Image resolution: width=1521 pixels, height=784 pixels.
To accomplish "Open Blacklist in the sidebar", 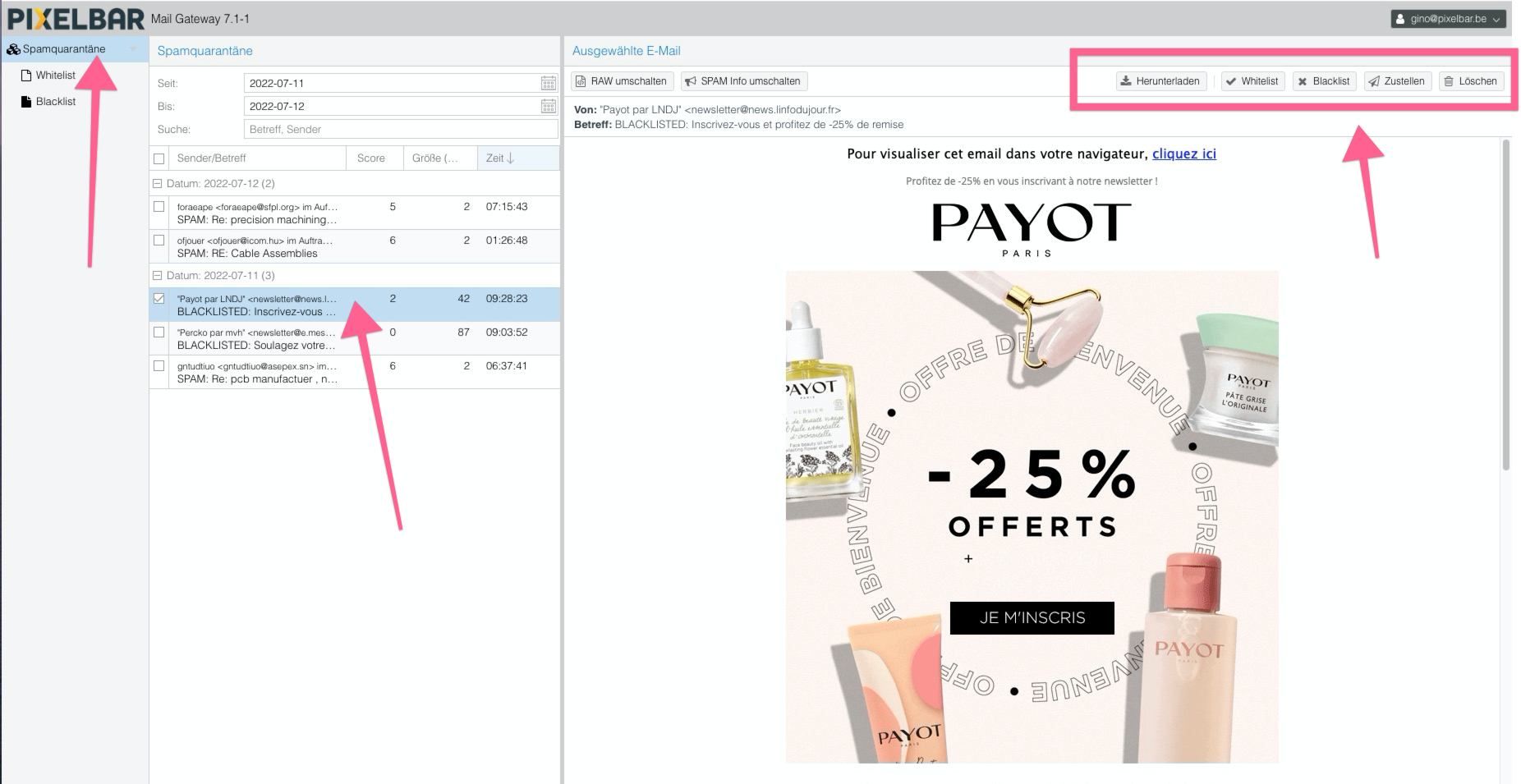I will pos(56,102).
